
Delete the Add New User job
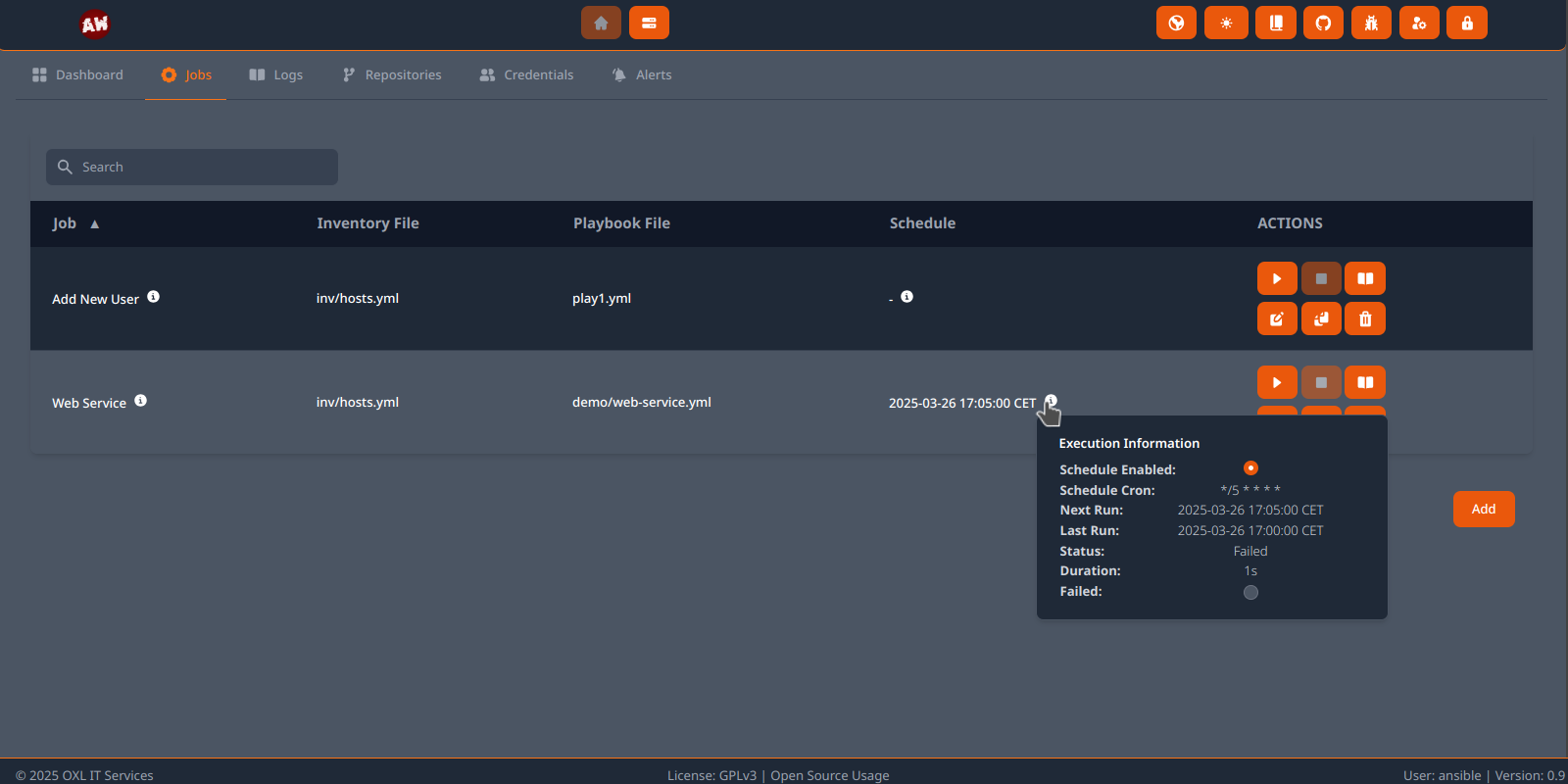click(1365, 319)
